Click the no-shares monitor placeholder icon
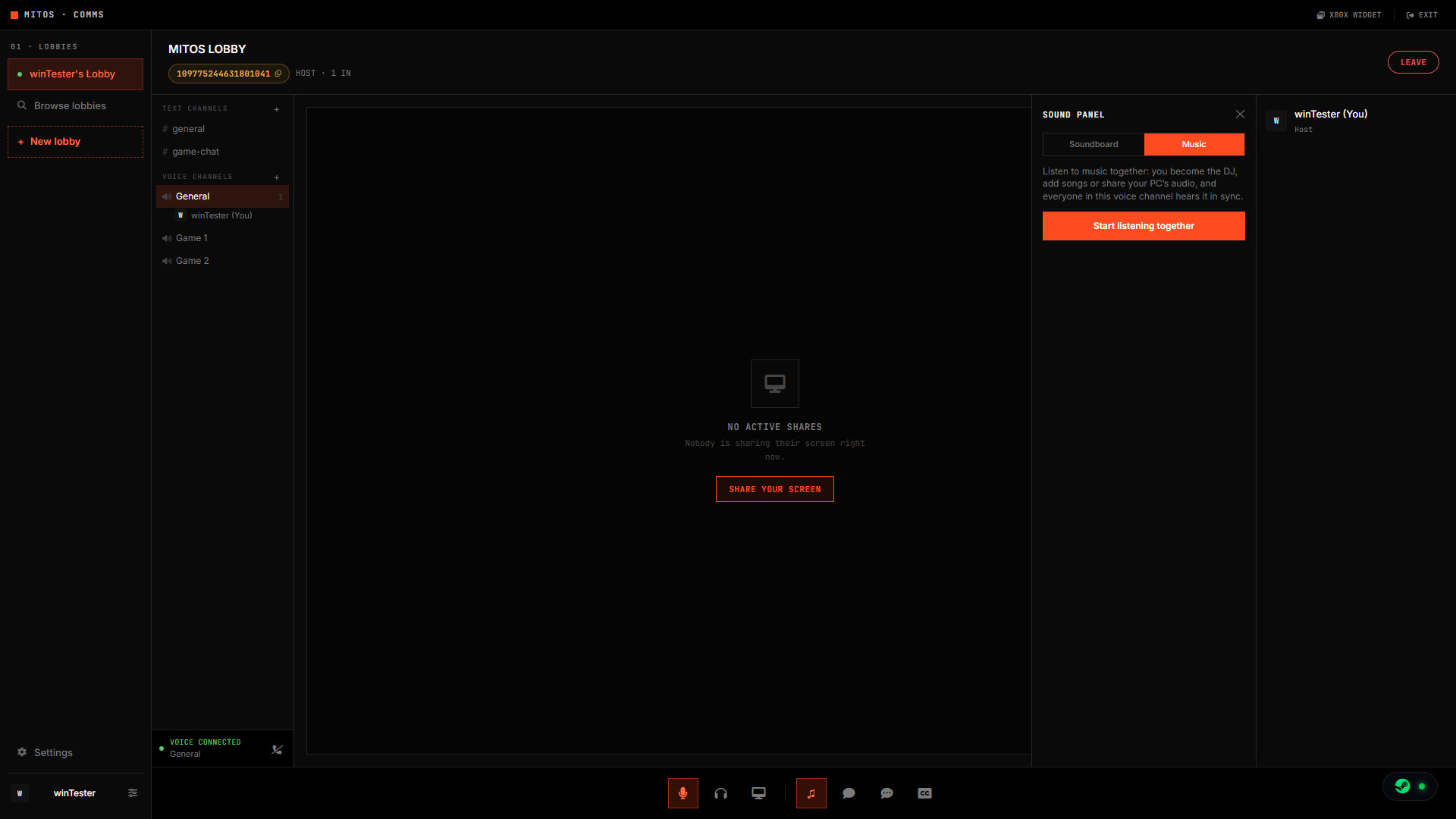The height and width of the screenshot is (819, 1456). pyautogui.click(x=774, y=384)
